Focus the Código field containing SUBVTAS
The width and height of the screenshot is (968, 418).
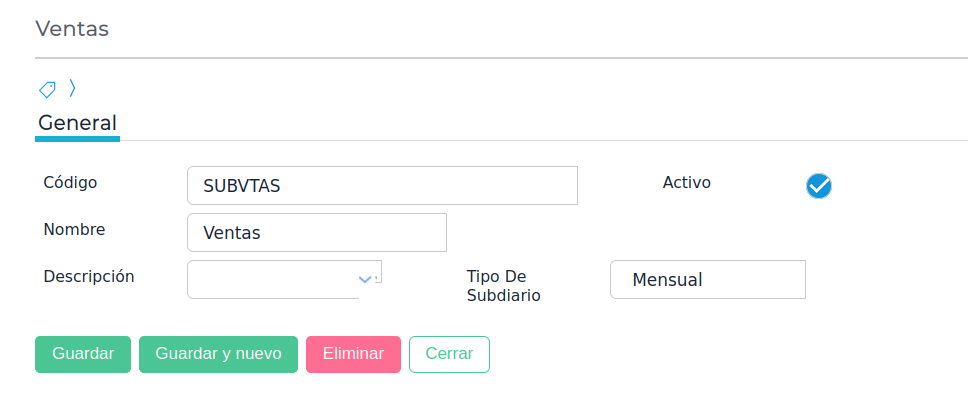tap(382, 186)
